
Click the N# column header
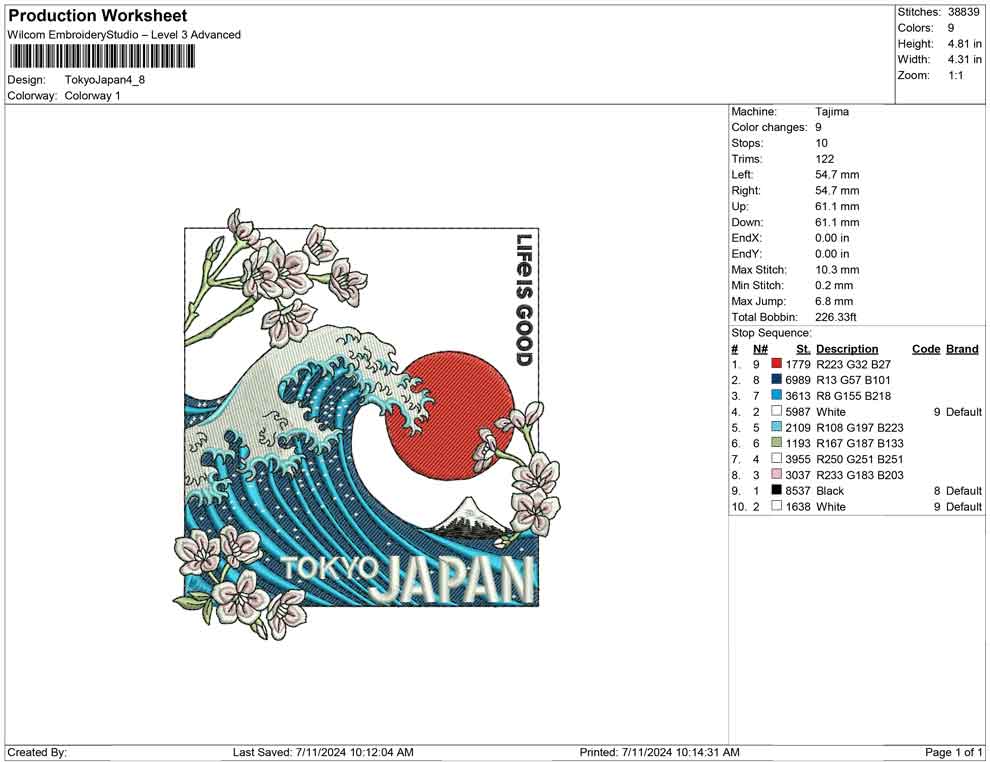760,349
